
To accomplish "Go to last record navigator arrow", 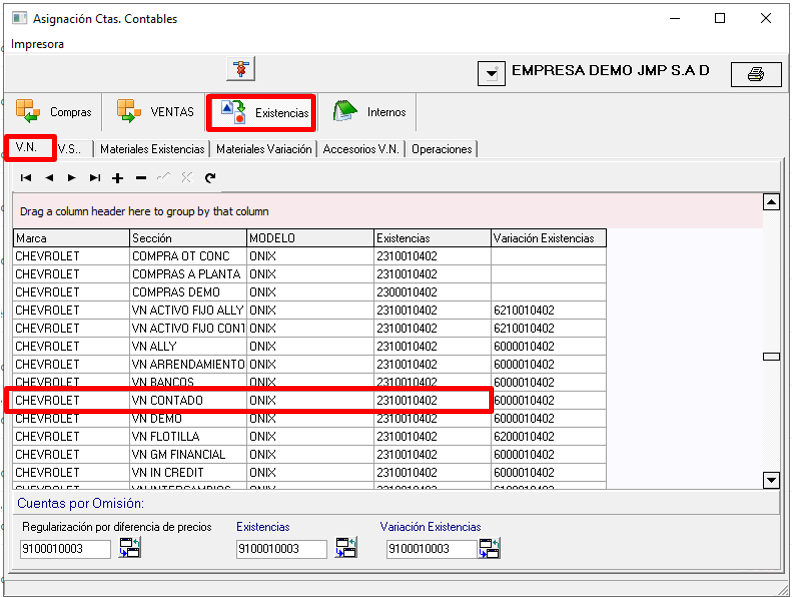I will [95, 178].
